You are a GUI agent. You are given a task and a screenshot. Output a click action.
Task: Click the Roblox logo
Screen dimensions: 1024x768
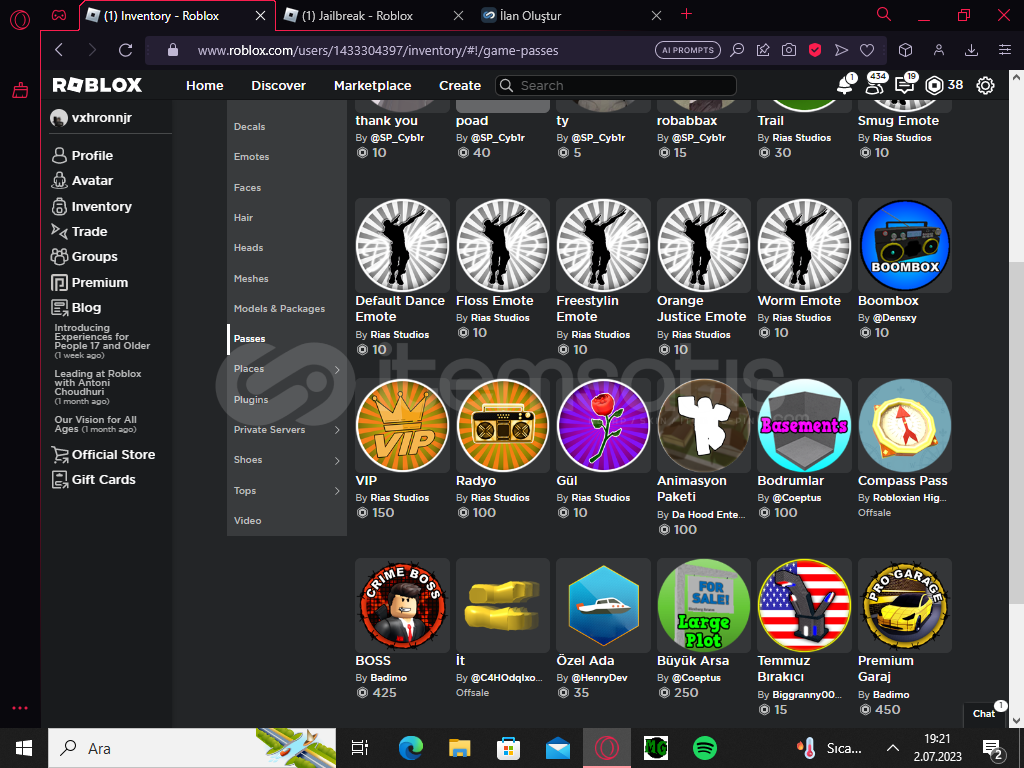tap(97, 85)
